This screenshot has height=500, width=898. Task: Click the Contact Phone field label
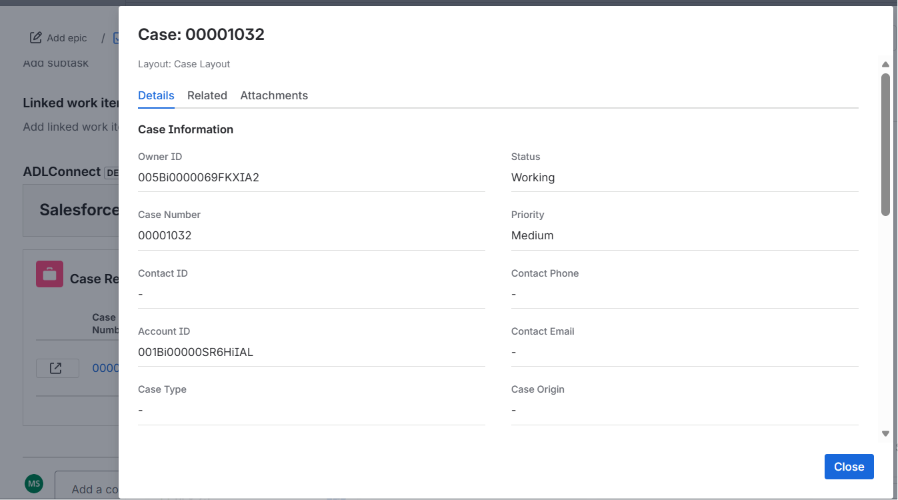[545, 274]
